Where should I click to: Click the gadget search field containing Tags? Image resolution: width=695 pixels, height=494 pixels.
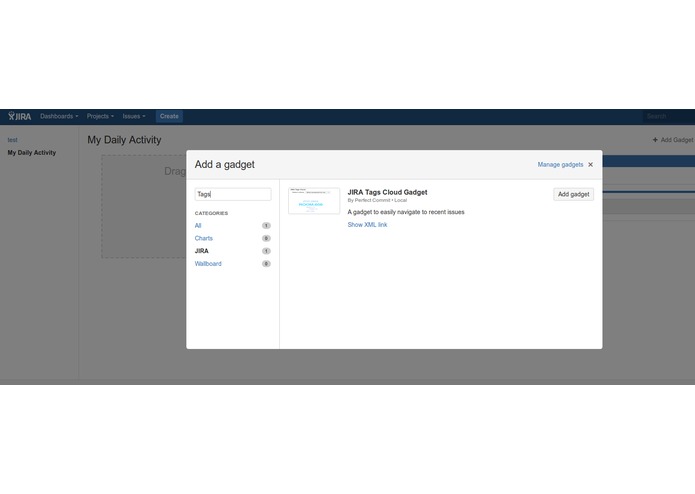[233, 194]
